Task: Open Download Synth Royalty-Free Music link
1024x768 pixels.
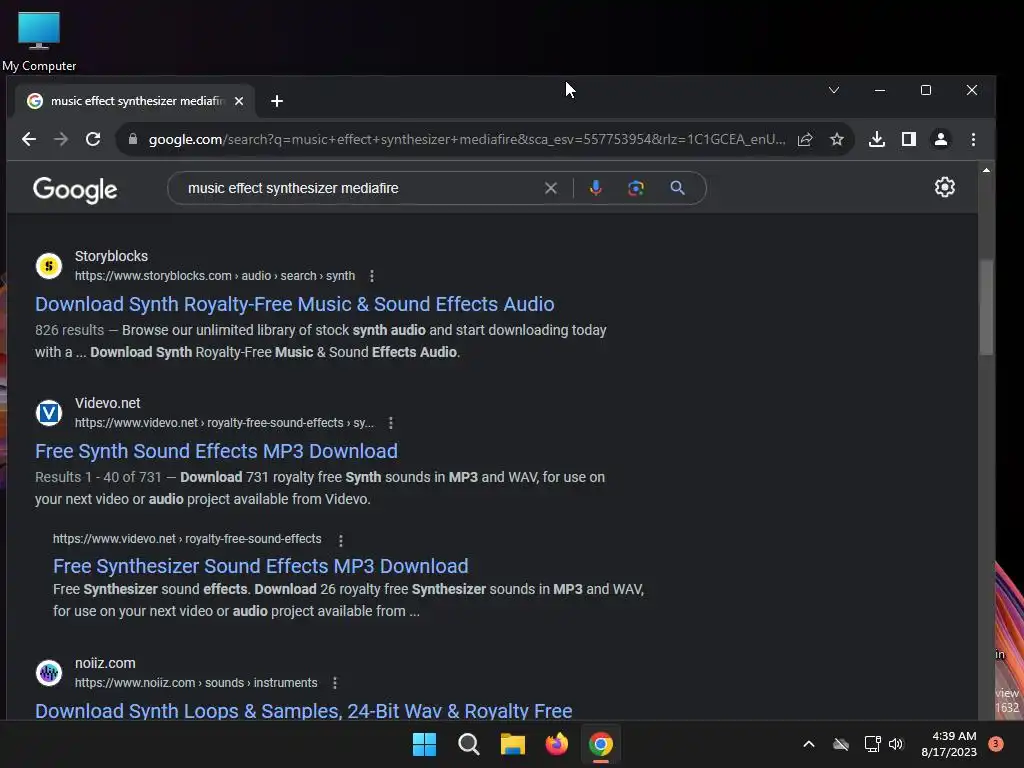Action: click(x=295, y=304)
